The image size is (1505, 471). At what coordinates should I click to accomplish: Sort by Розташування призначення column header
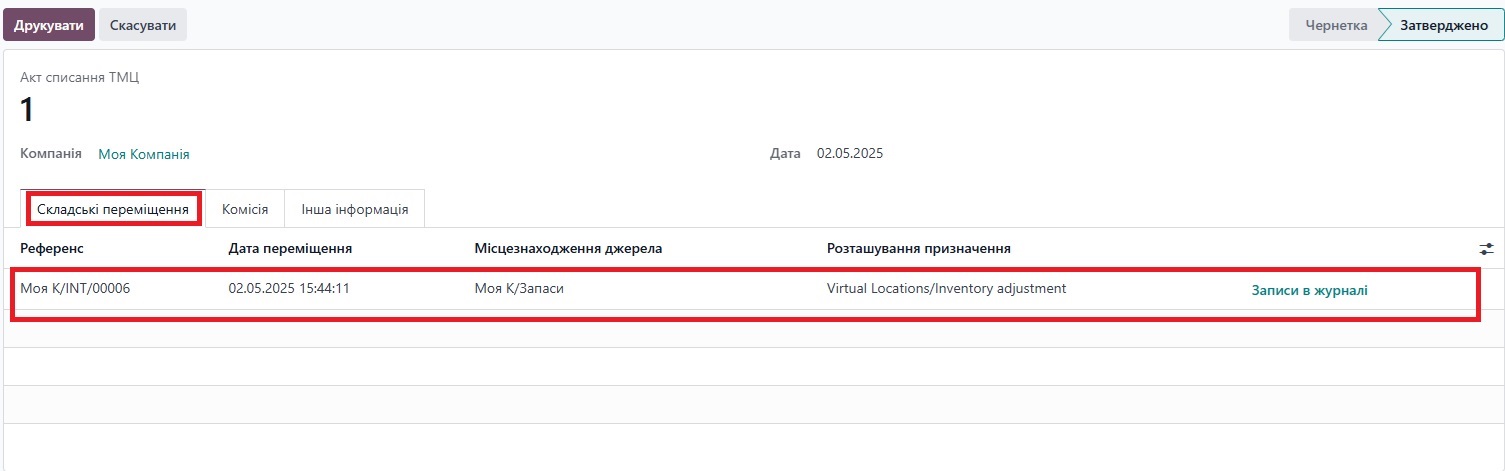click(918, 248)
